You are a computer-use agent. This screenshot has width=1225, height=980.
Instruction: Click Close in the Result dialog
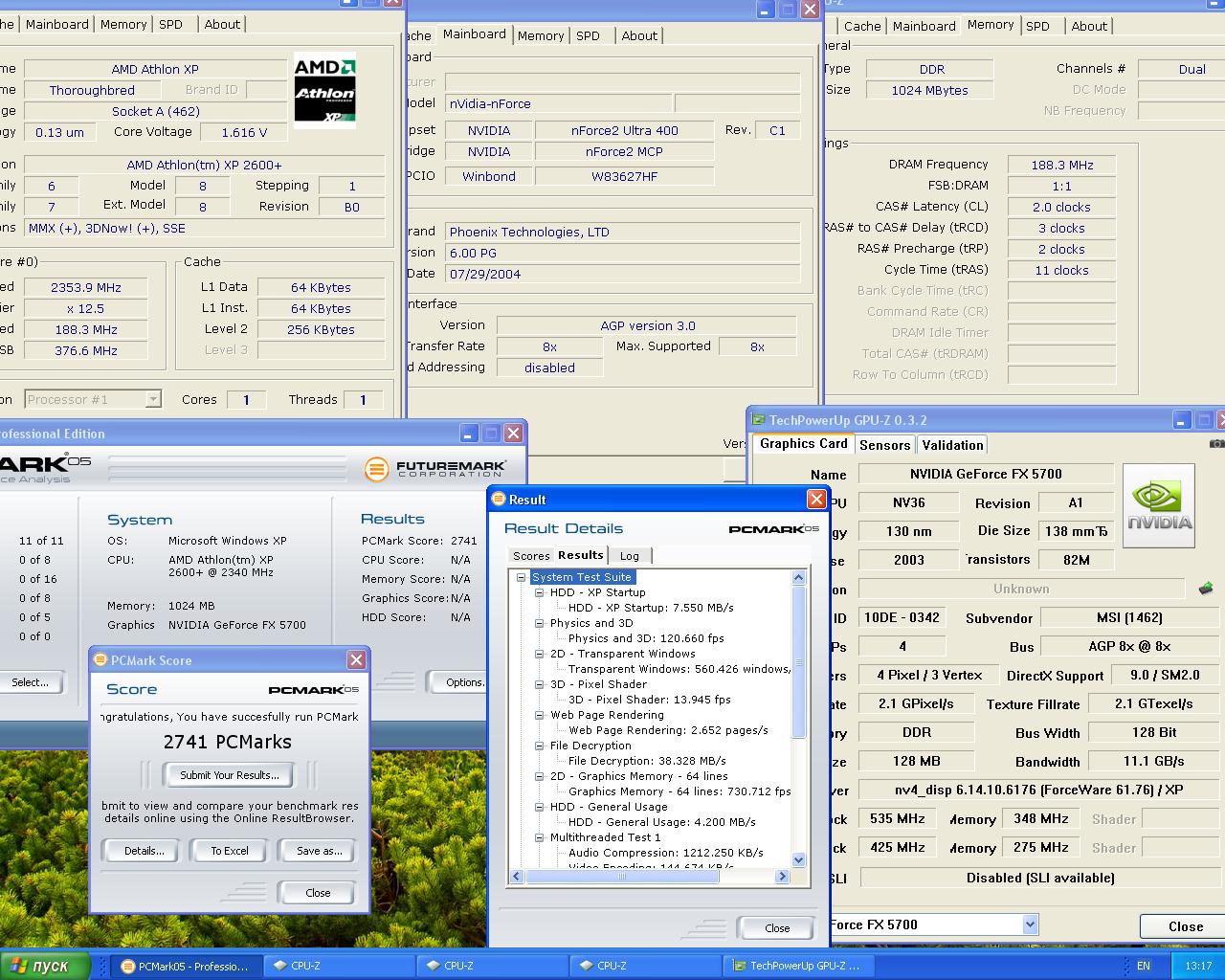[777, 928]
